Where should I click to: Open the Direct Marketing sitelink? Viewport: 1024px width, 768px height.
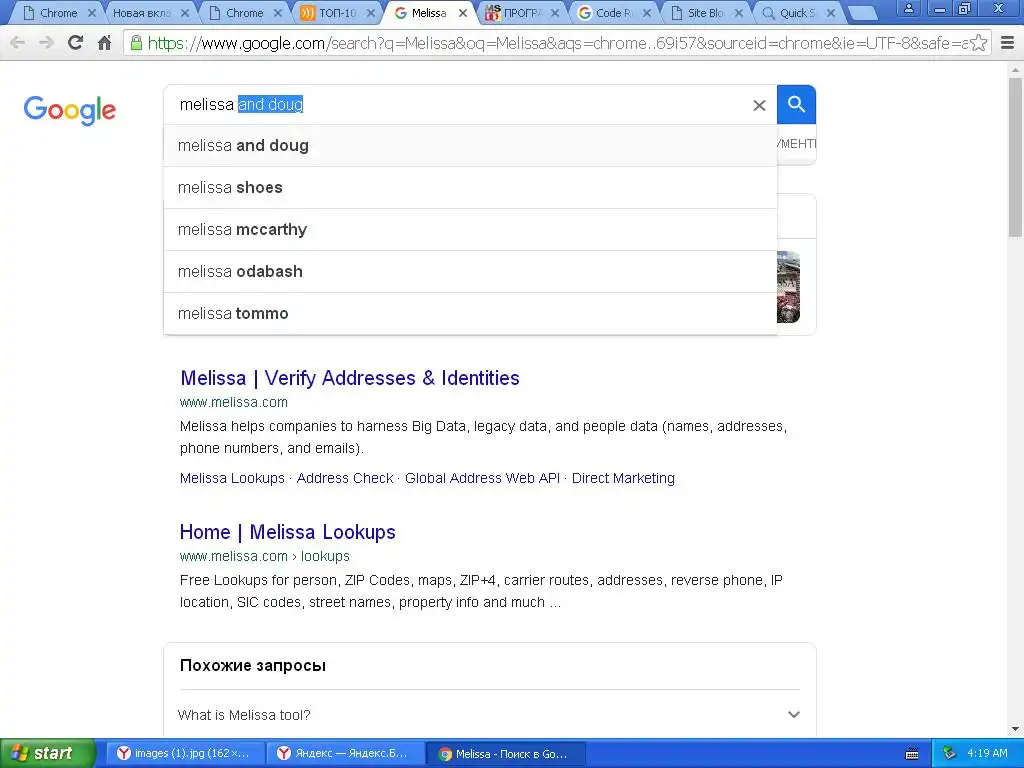pos(623,478)
